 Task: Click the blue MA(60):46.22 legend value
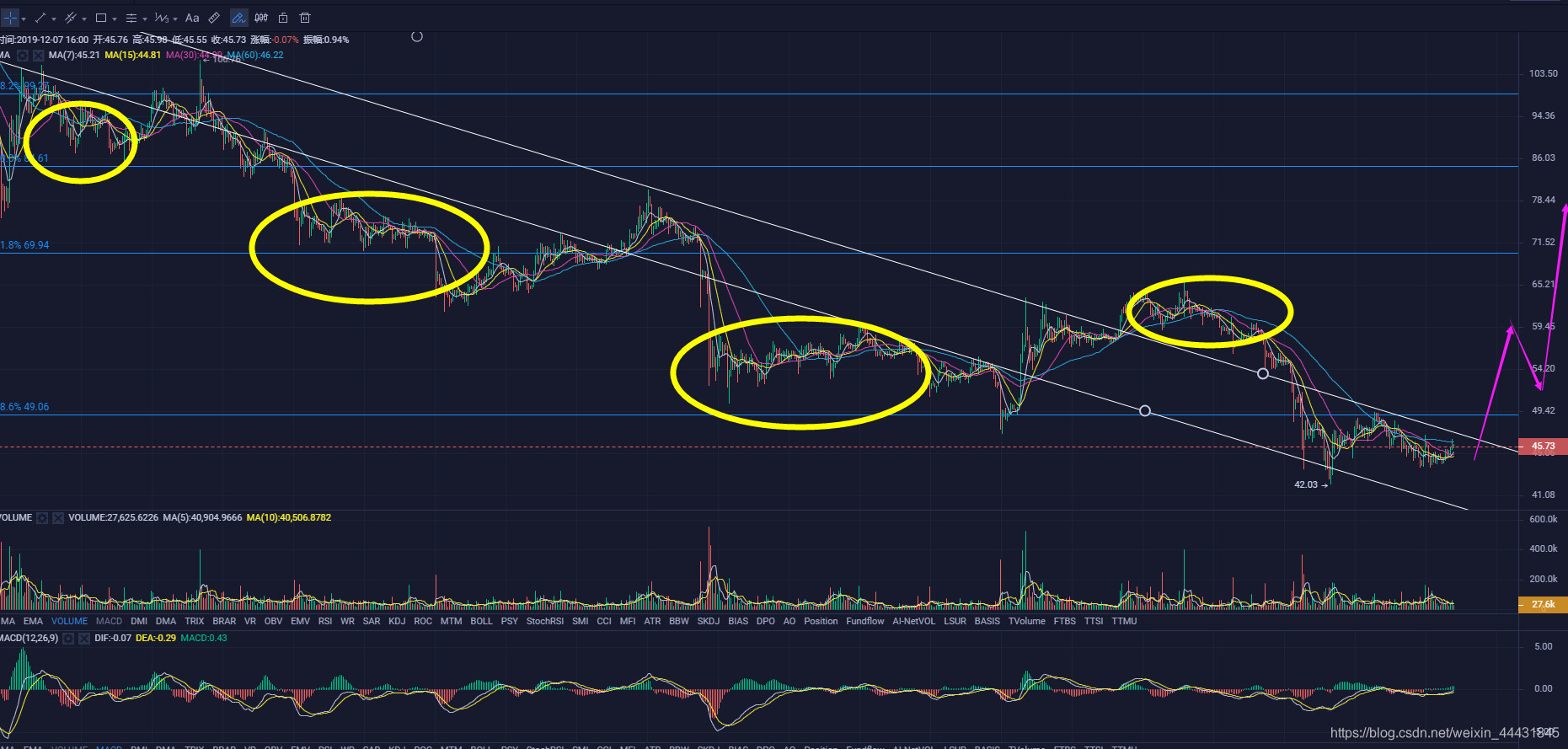click(x=255, y=55)
